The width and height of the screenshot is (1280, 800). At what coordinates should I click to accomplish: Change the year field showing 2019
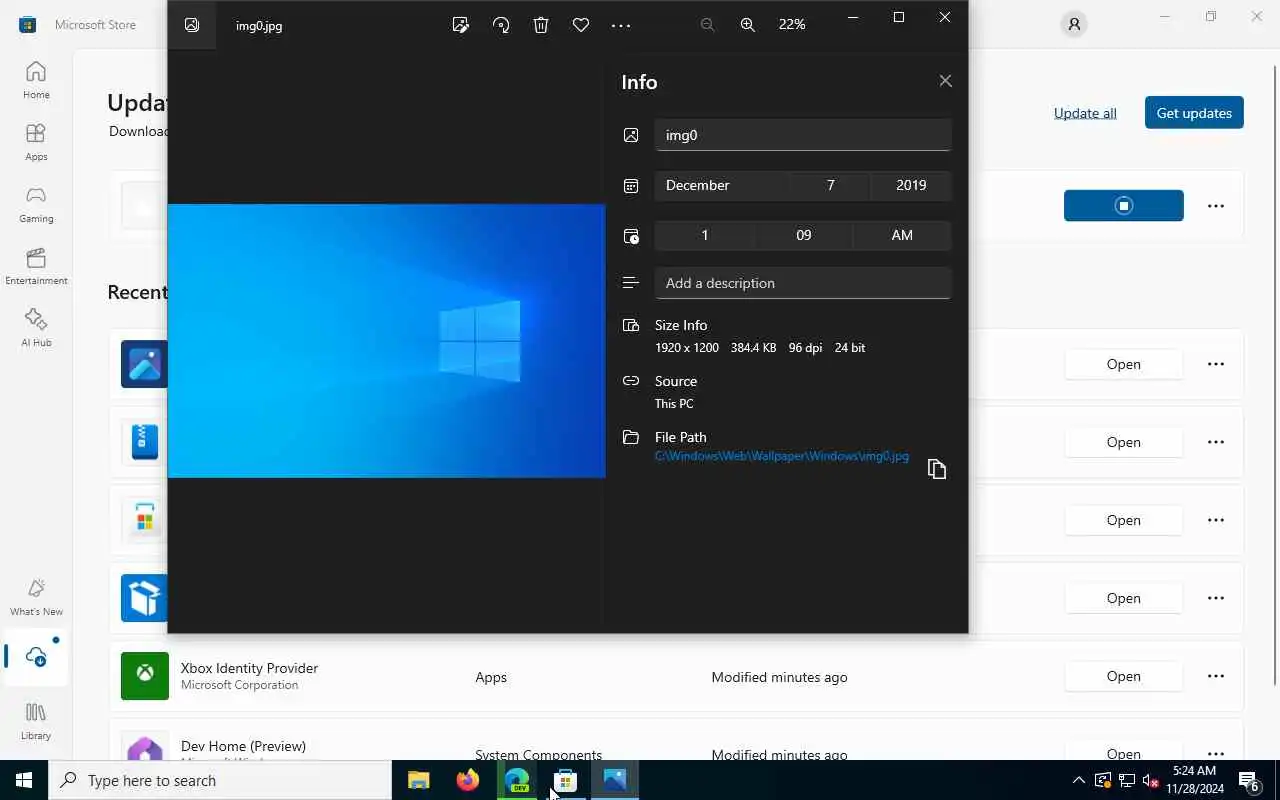click(911, 185)
